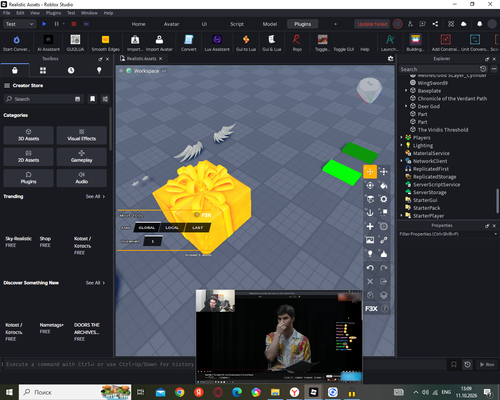Switch Toolbox to the recent clock tab

(x=71, y=70)
